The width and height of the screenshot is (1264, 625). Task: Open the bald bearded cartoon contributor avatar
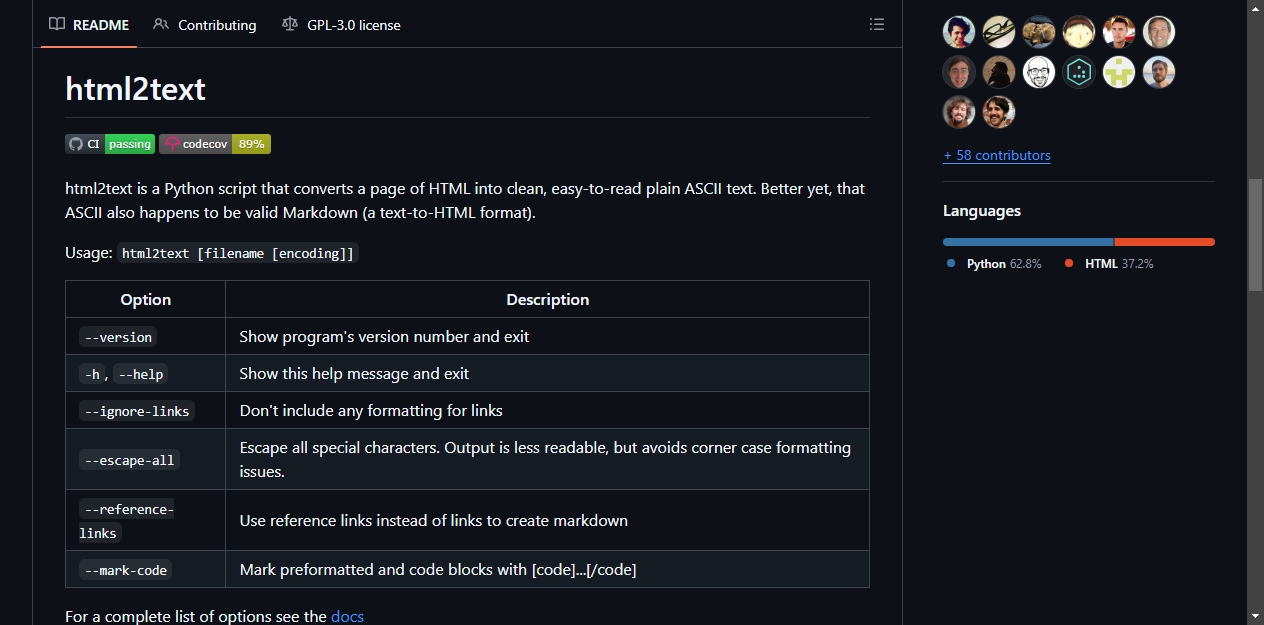coord(1039,72)
